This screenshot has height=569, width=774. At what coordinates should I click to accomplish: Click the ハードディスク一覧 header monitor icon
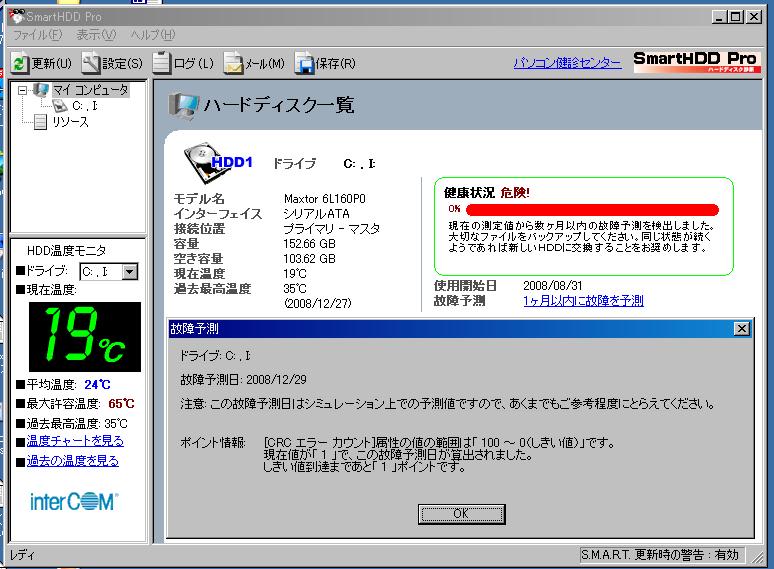(x=183, y=106)
